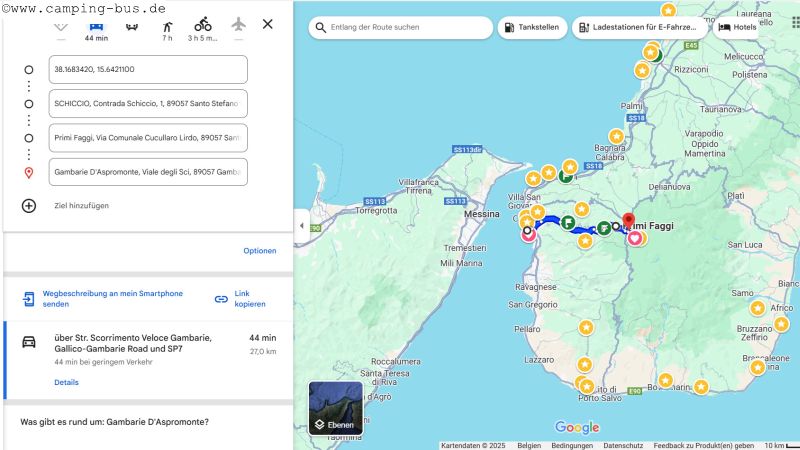Viewport: 800px width, 450px height.
Task: Click Was gibt es rund um Gambarie heading
Action: [114, 422]
